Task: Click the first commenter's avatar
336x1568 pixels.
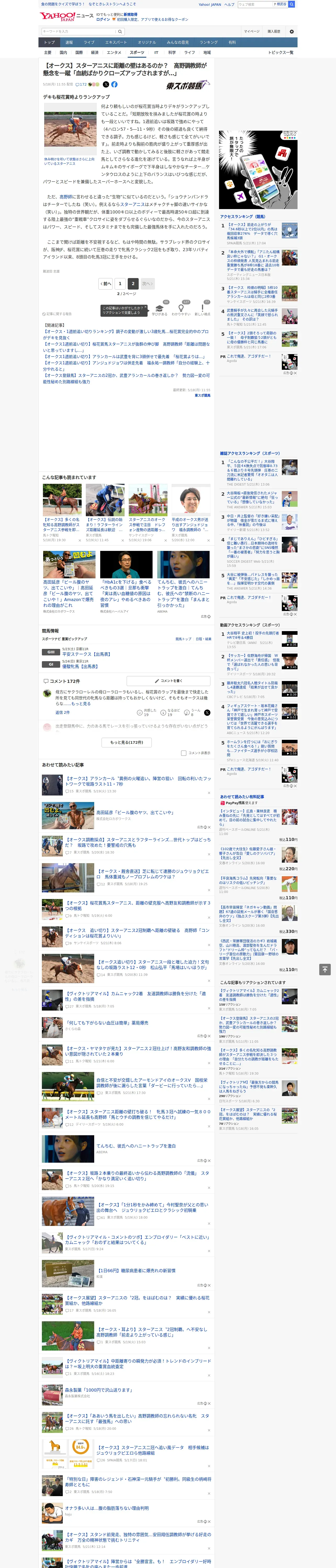Action: pos(47,693)
